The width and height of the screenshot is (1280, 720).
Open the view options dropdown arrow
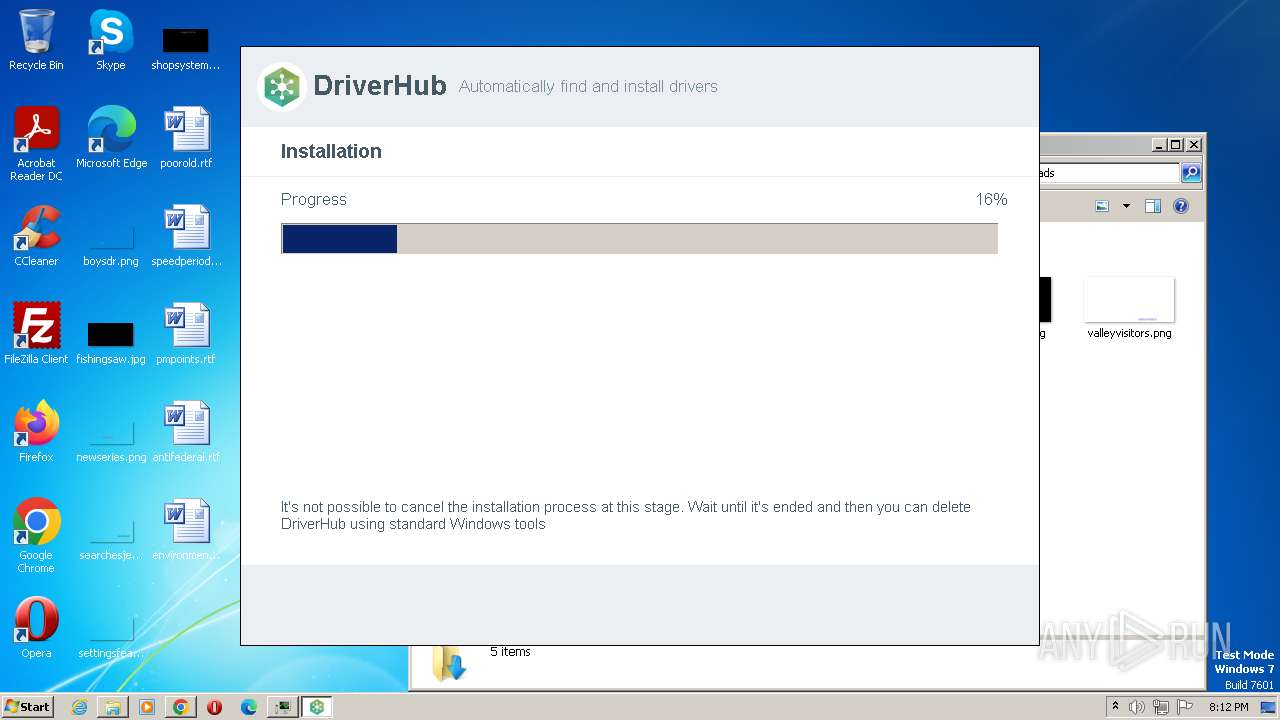(x=1126, y=206)
